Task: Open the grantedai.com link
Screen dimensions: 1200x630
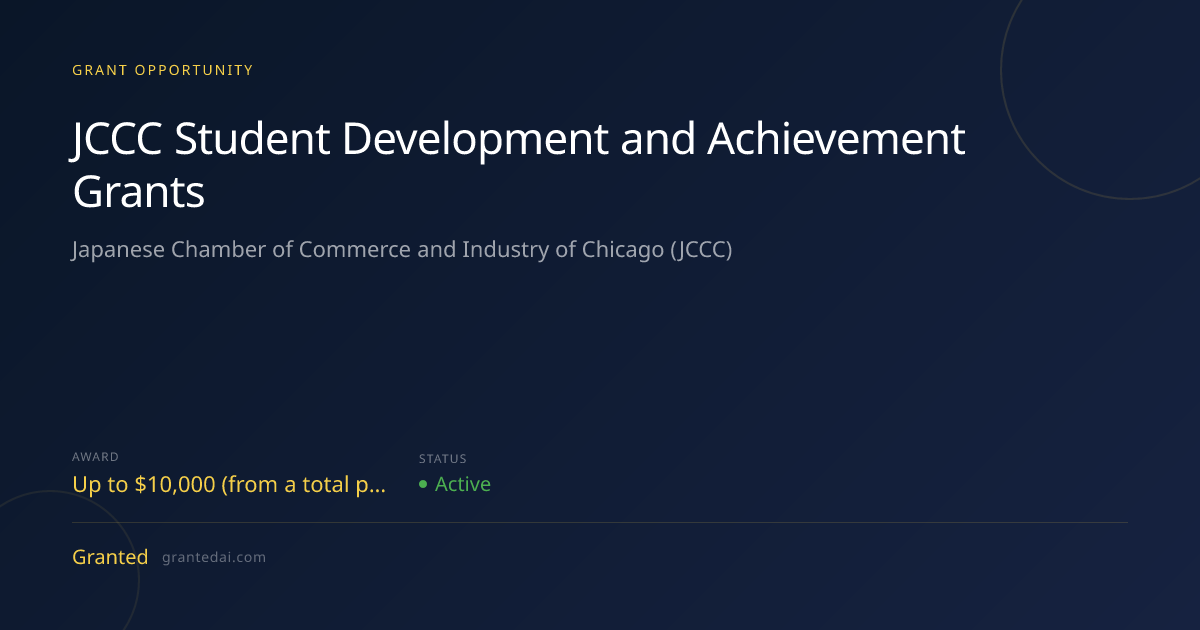Action: 214,558
